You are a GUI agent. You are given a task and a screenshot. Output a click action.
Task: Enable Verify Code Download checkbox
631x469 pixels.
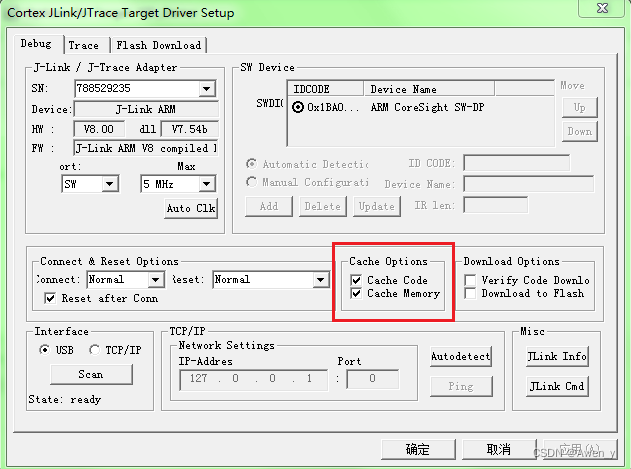pyautogui.click(x=470, y=280)
